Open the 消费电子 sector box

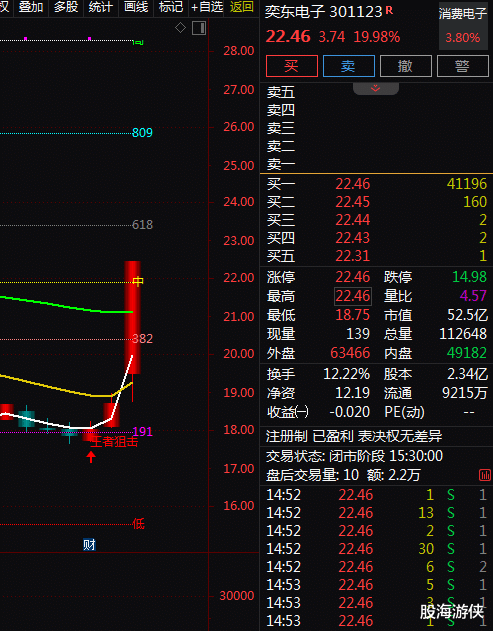[463, 26]
